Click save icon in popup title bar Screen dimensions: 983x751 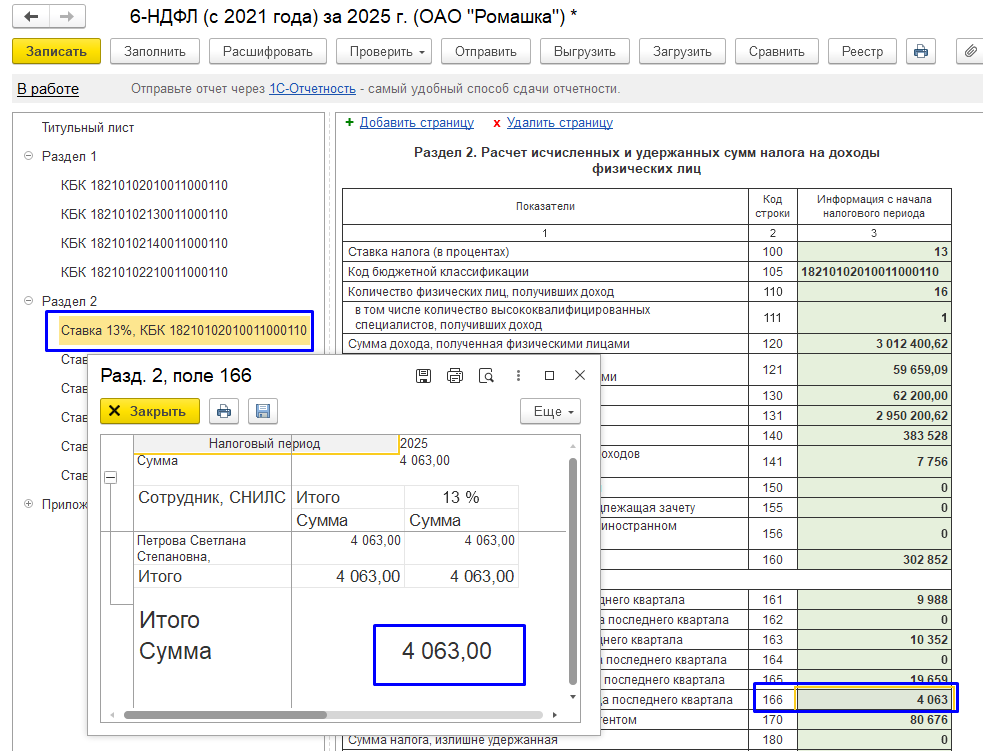point(423,376)
